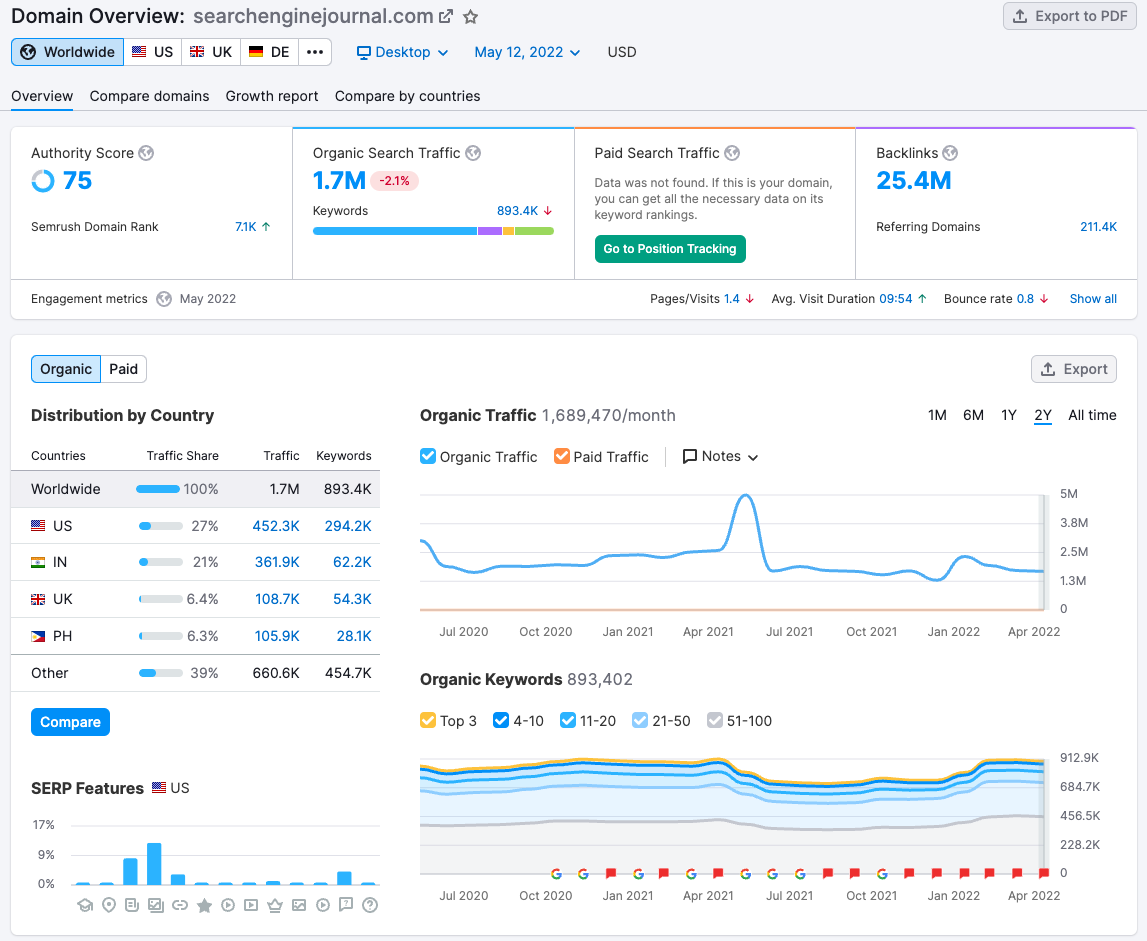This screenshot has width=1147, height=941.
Task: Click the Go to Position Tracking button
Action: [670, 249]
